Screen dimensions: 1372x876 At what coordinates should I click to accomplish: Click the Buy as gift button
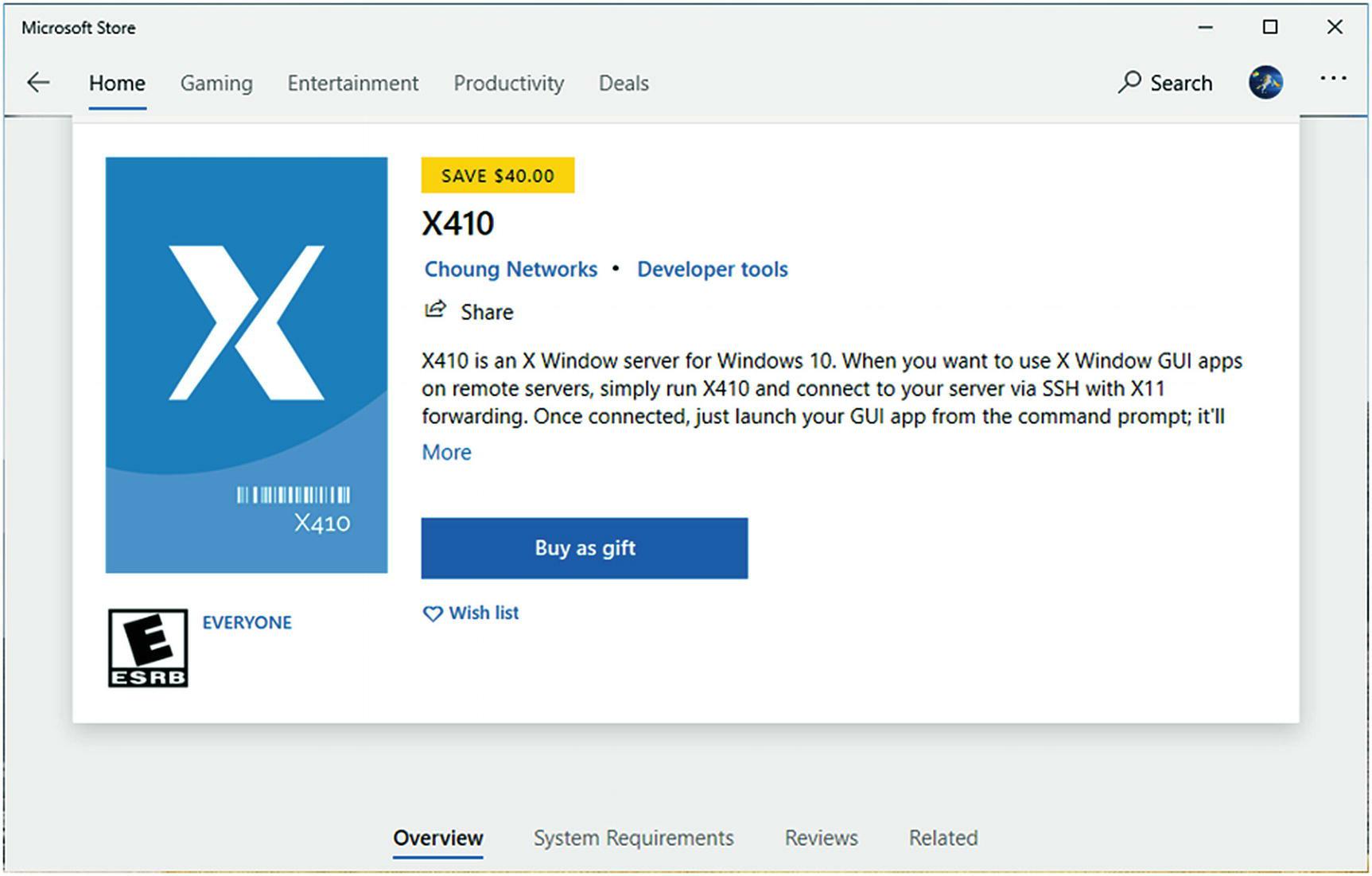(585, 548)
